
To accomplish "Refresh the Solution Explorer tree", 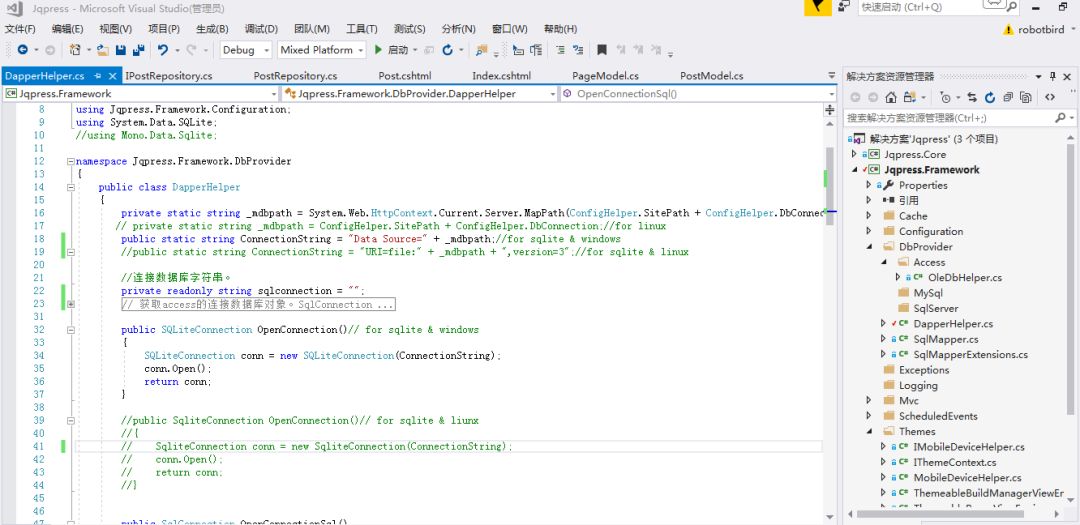I will (x=990, y=97).
